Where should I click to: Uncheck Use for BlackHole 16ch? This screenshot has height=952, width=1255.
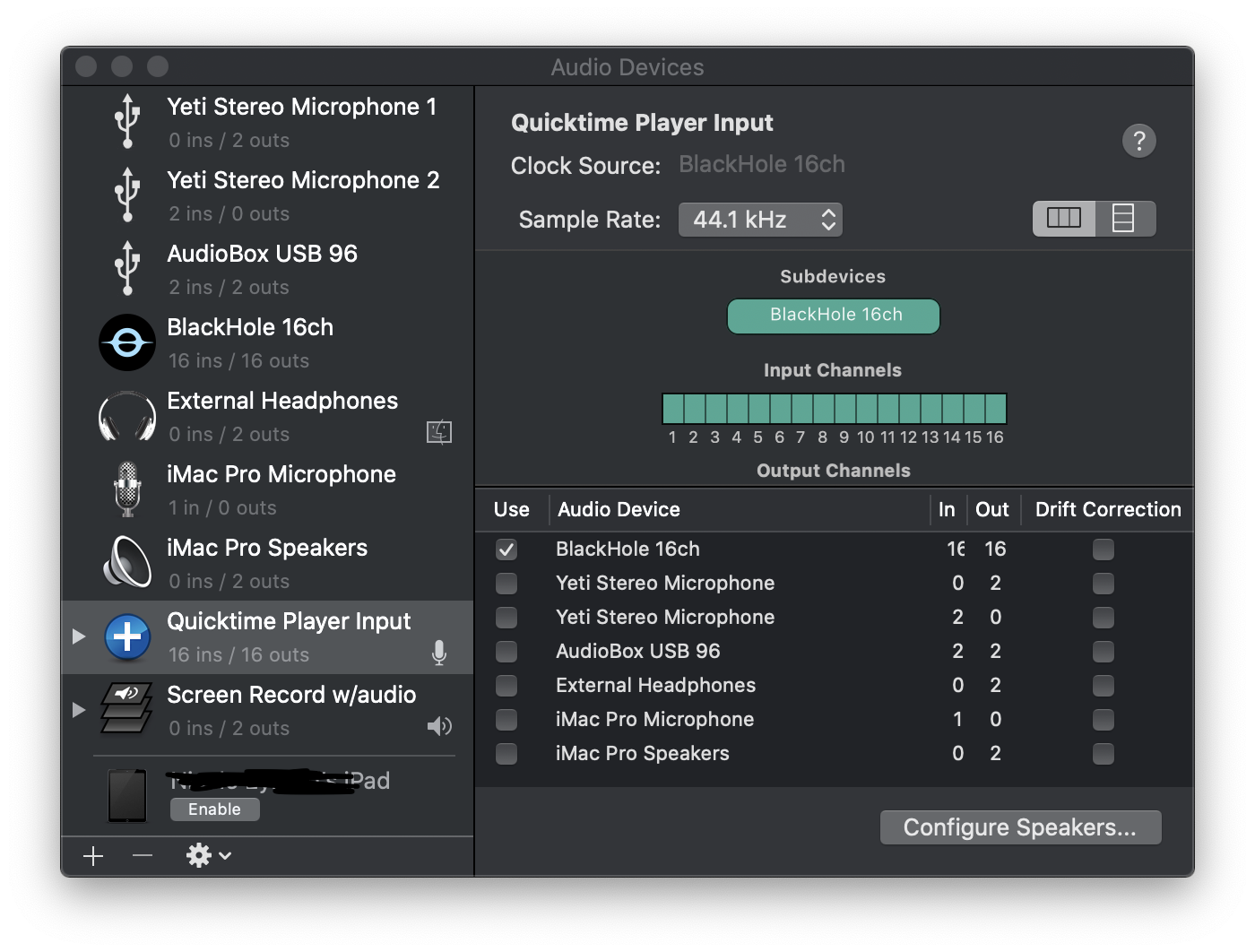click(506, 550)
